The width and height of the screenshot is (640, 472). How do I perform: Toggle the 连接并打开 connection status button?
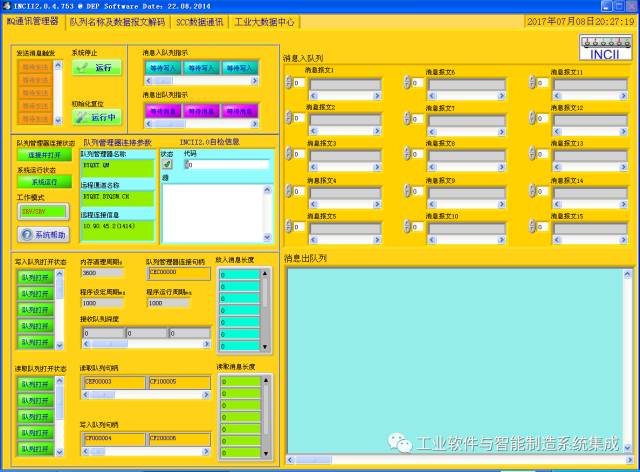(44, 155)
